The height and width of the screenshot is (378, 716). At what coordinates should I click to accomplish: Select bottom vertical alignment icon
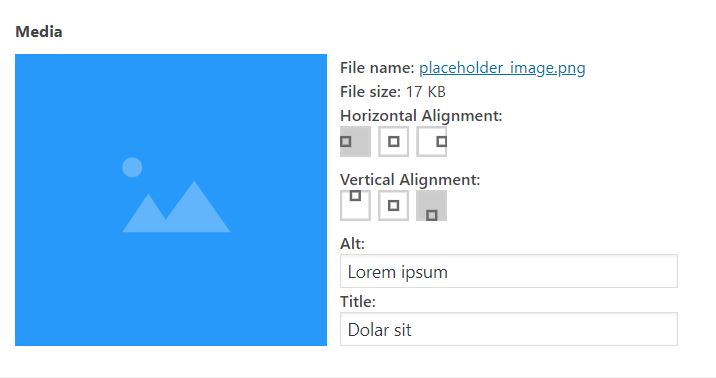[432, 205]
